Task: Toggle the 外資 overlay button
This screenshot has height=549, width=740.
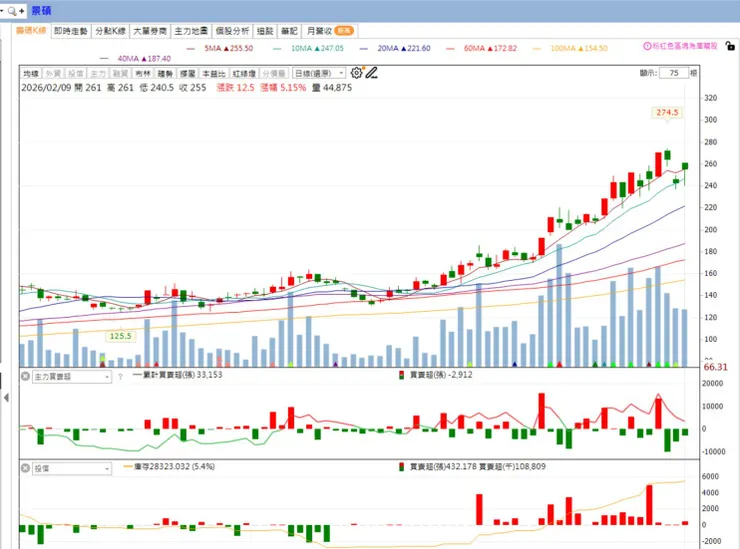Action: tap(53, 73)
